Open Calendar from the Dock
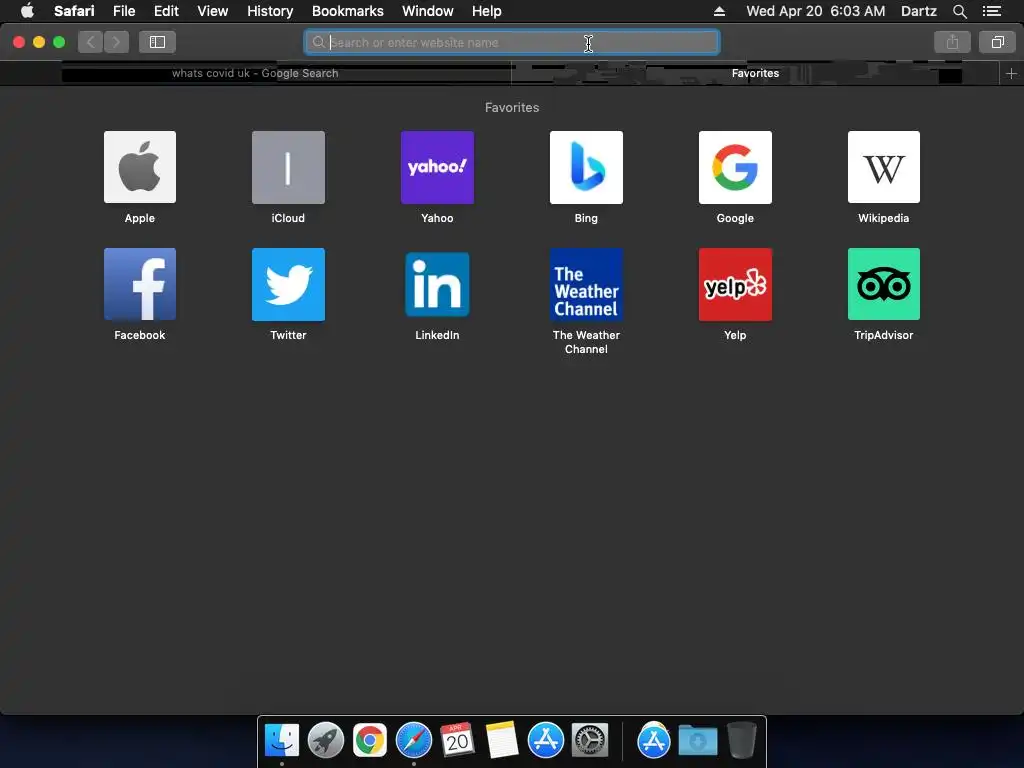1024x768 pixels. (x=457, y=741)
